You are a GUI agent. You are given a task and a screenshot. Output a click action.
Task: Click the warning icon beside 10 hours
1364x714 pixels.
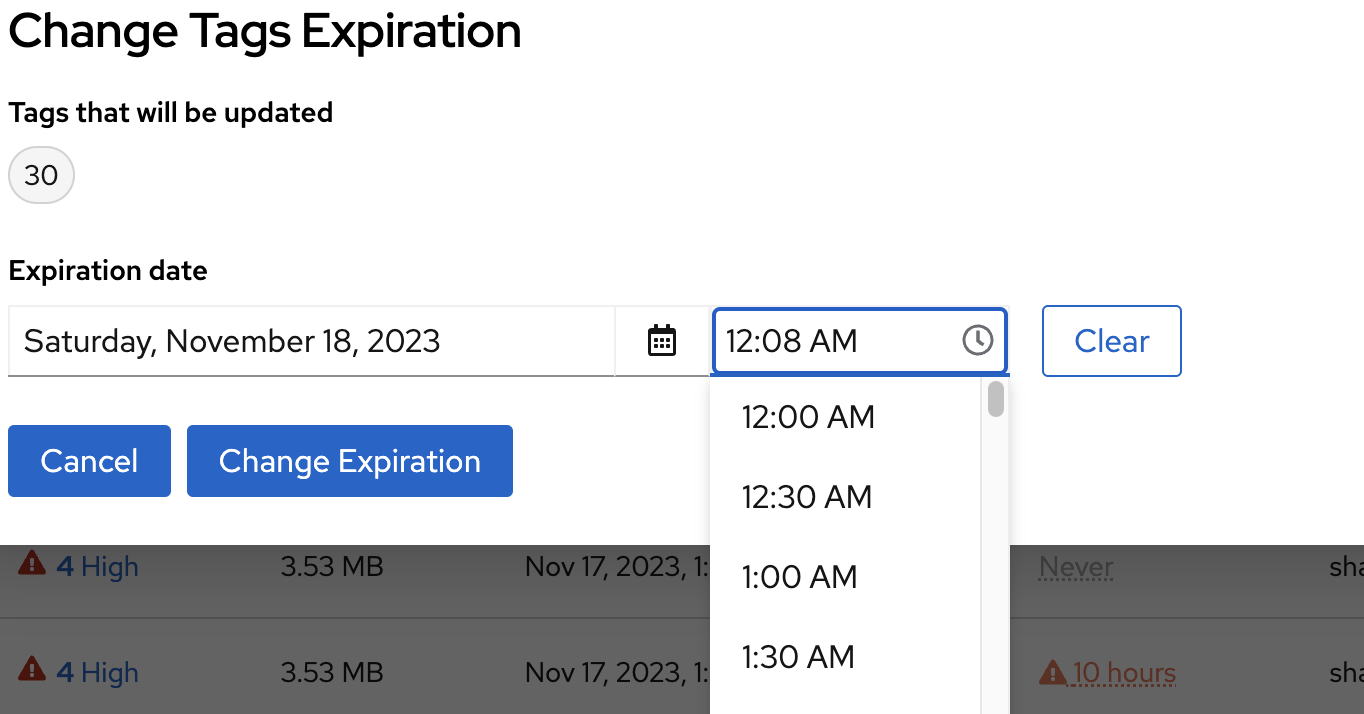pyautogui.click(x=1052, y=672)
